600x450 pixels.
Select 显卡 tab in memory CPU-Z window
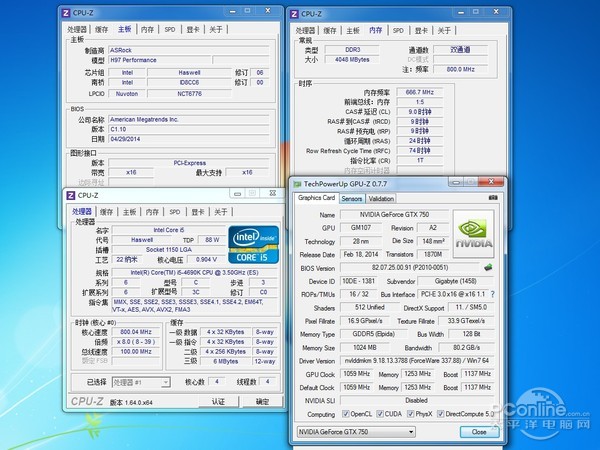tap(421, 31)
